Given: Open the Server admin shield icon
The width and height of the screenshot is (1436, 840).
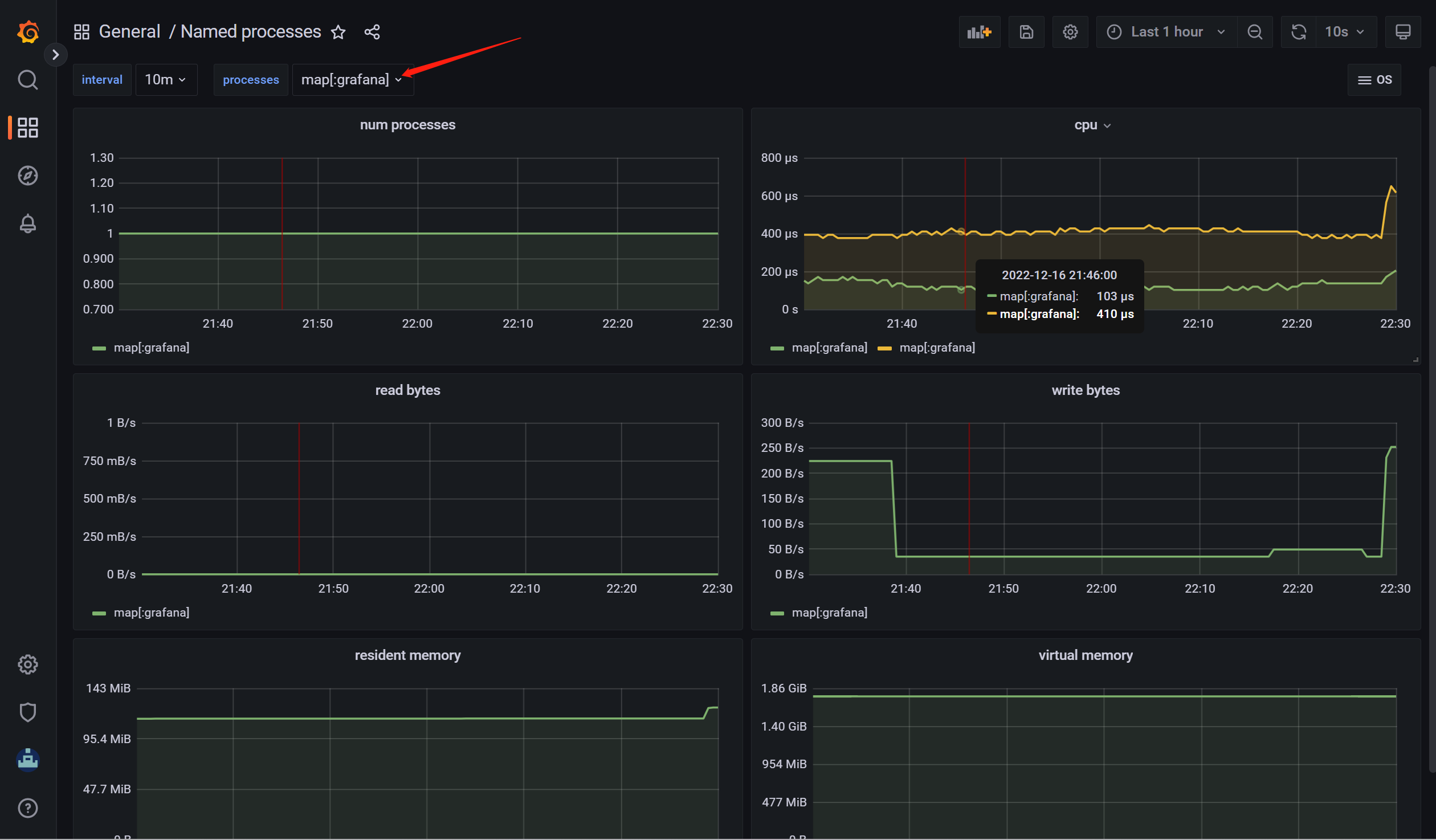Looking at the screenshot, I should tap(27, 712).
